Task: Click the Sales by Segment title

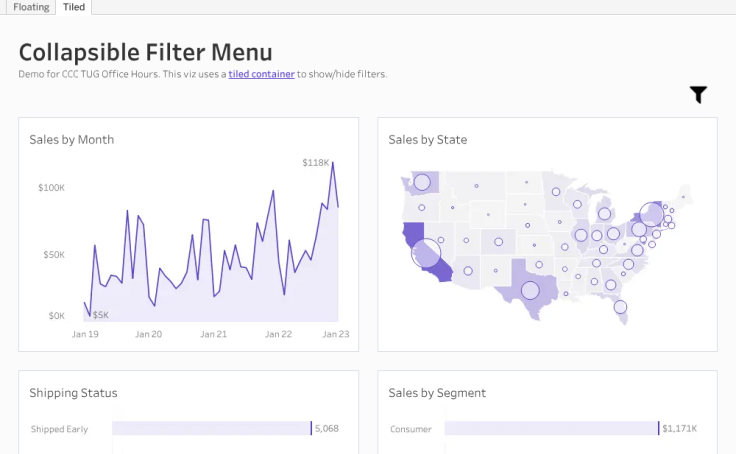Action: (x=437, y=393)
